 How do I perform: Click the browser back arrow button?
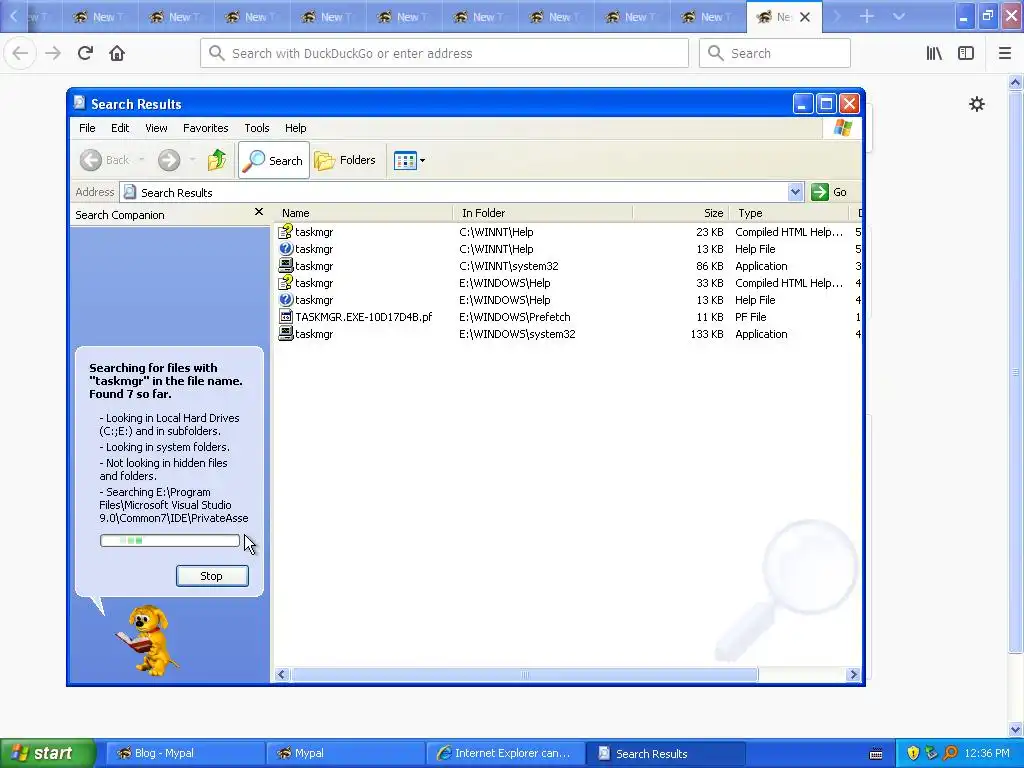pyautogui.click(x=20, y=53)
